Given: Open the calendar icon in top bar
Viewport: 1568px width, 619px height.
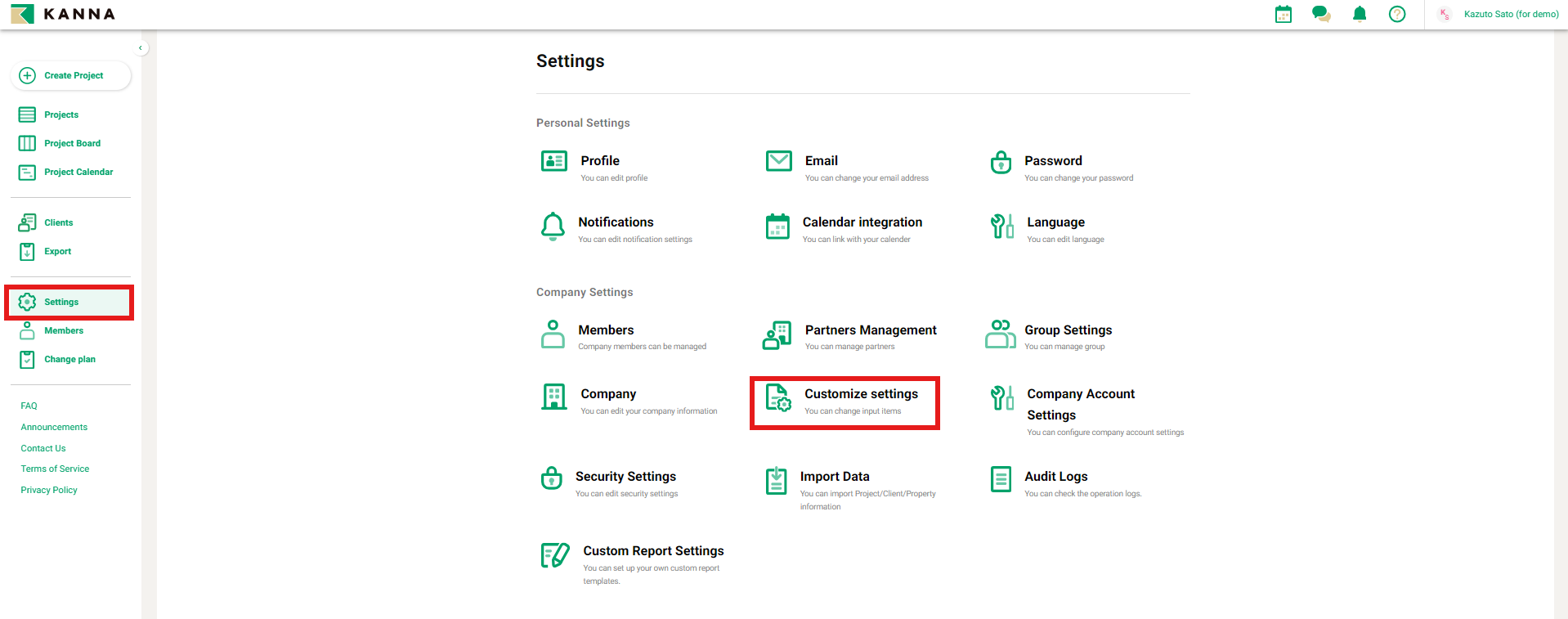Looking at the screenshot, I should pyautogui.click(x=1284, y=14).
